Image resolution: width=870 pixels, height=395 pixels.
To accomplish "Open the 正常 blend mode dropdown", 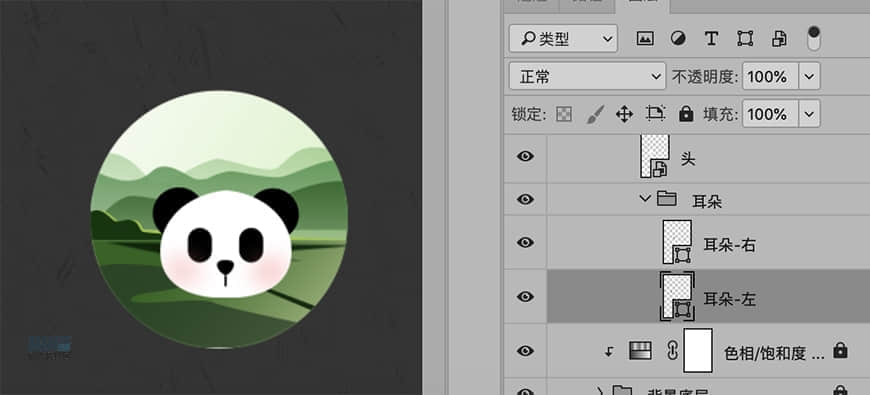I will pos(587,76).
